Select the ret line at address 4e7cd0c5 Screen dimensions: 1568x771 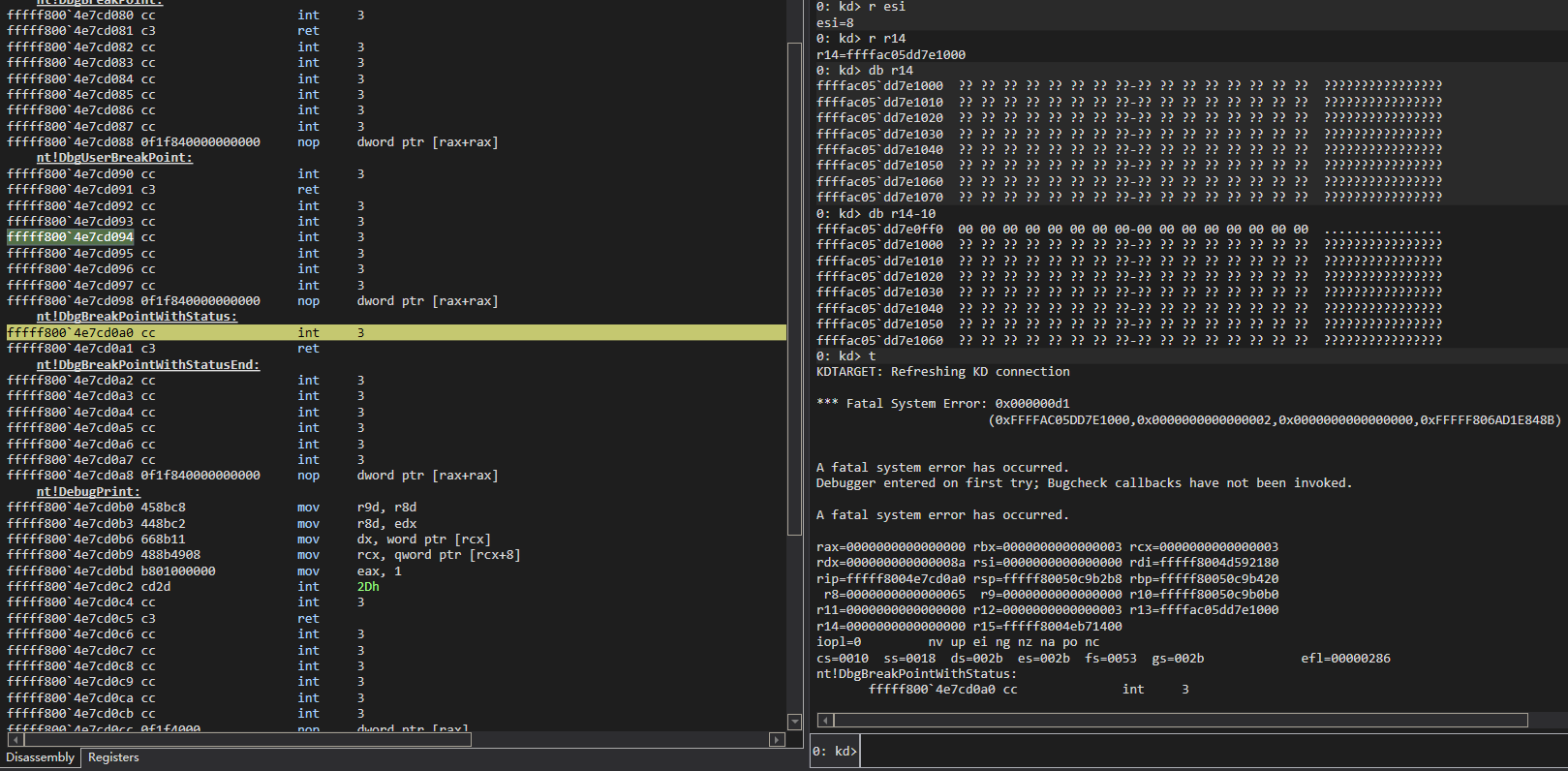(x=396, y=619)
